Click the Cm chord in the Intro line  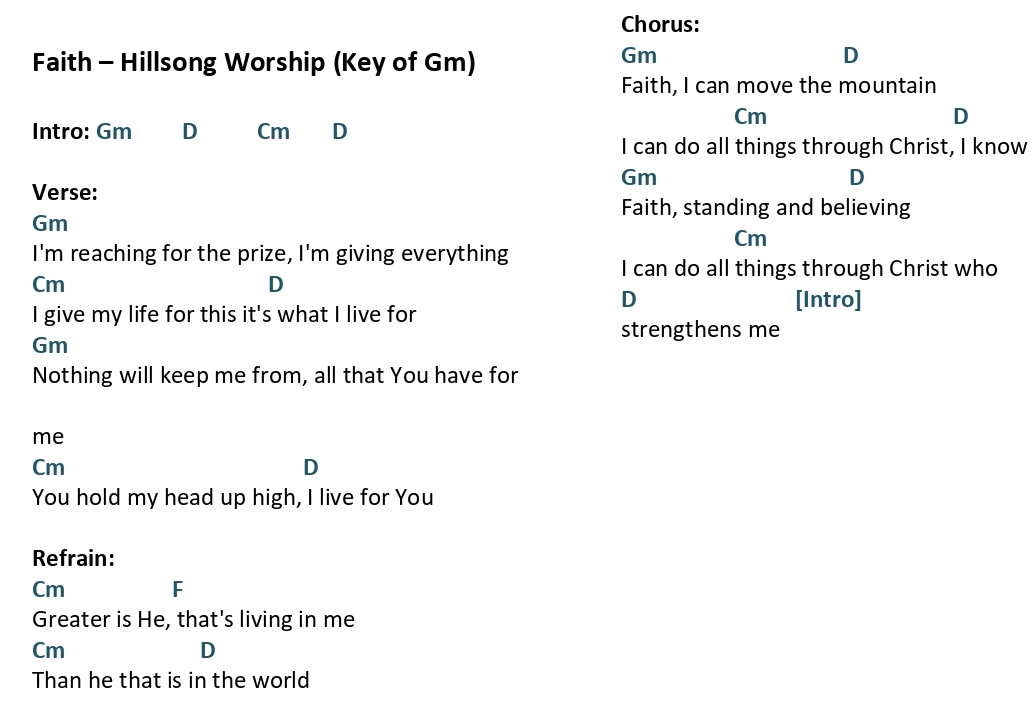[273, 131]
